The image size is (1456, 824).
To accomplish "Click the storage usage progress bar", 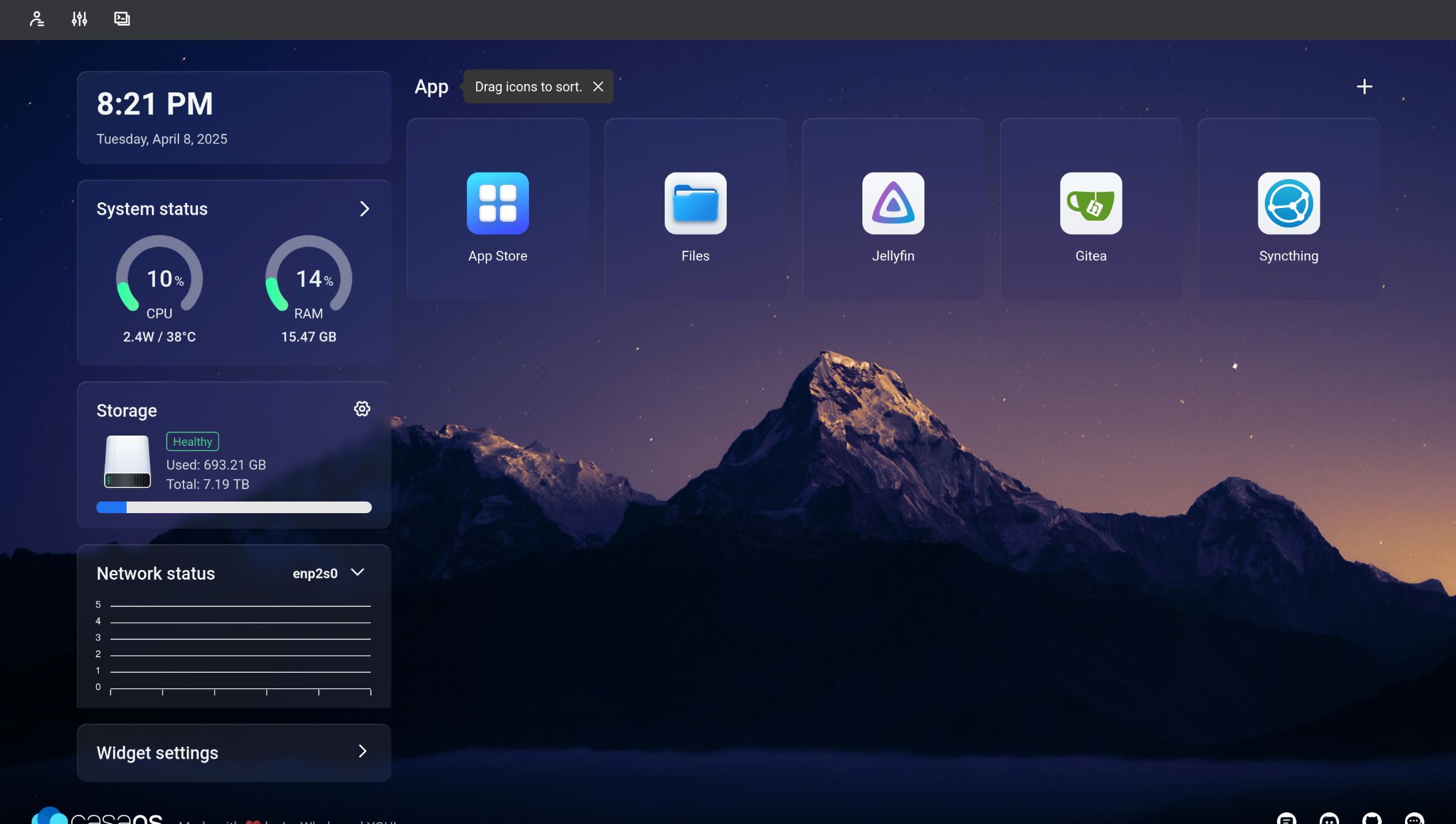I will pos(234,507).
